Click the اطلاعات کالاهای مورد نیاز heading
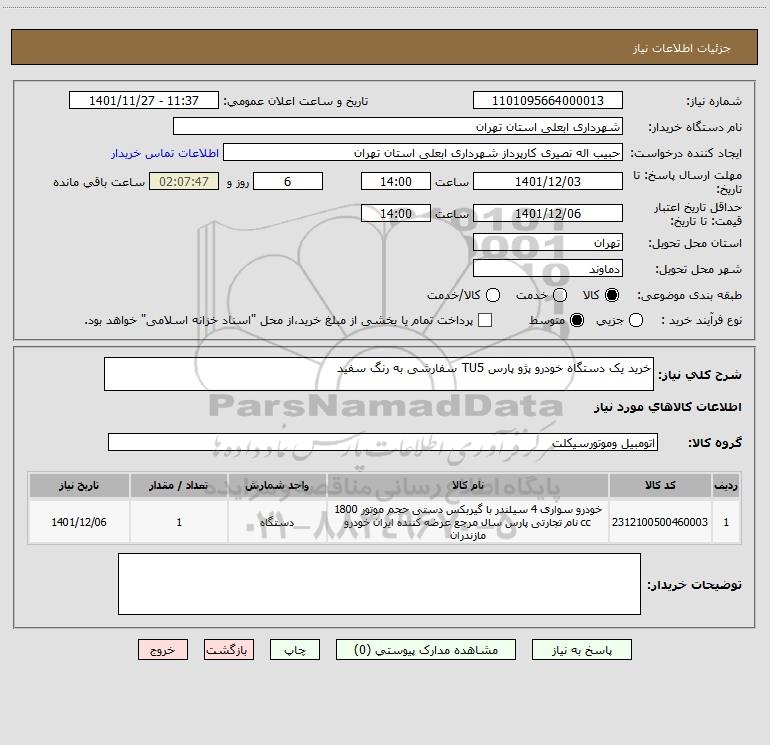The image size is (770, 745). [x=667, y=407]
